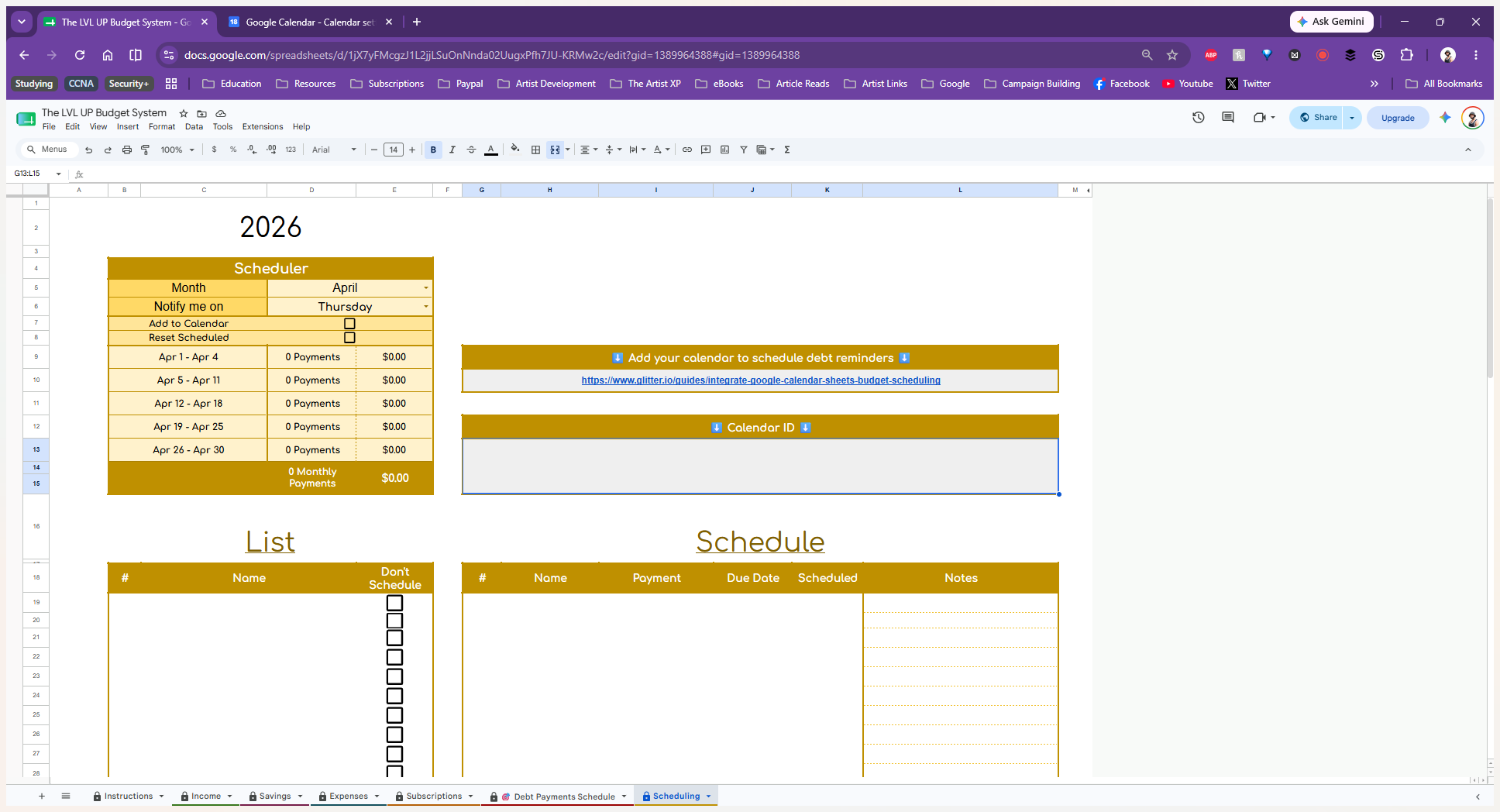
Task: Increase font size with plus
Action: 412,150
